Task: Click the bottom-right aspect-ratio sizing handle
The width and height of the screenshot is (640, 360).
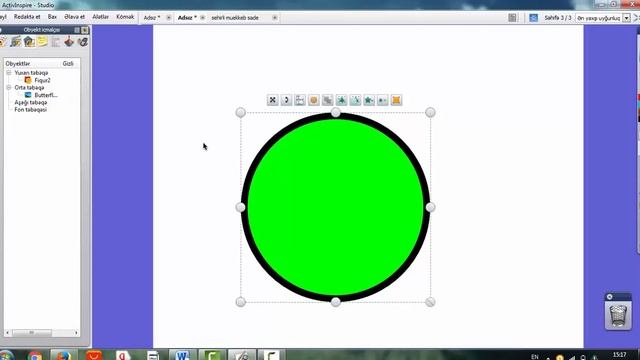Action: tap(430, 302)
